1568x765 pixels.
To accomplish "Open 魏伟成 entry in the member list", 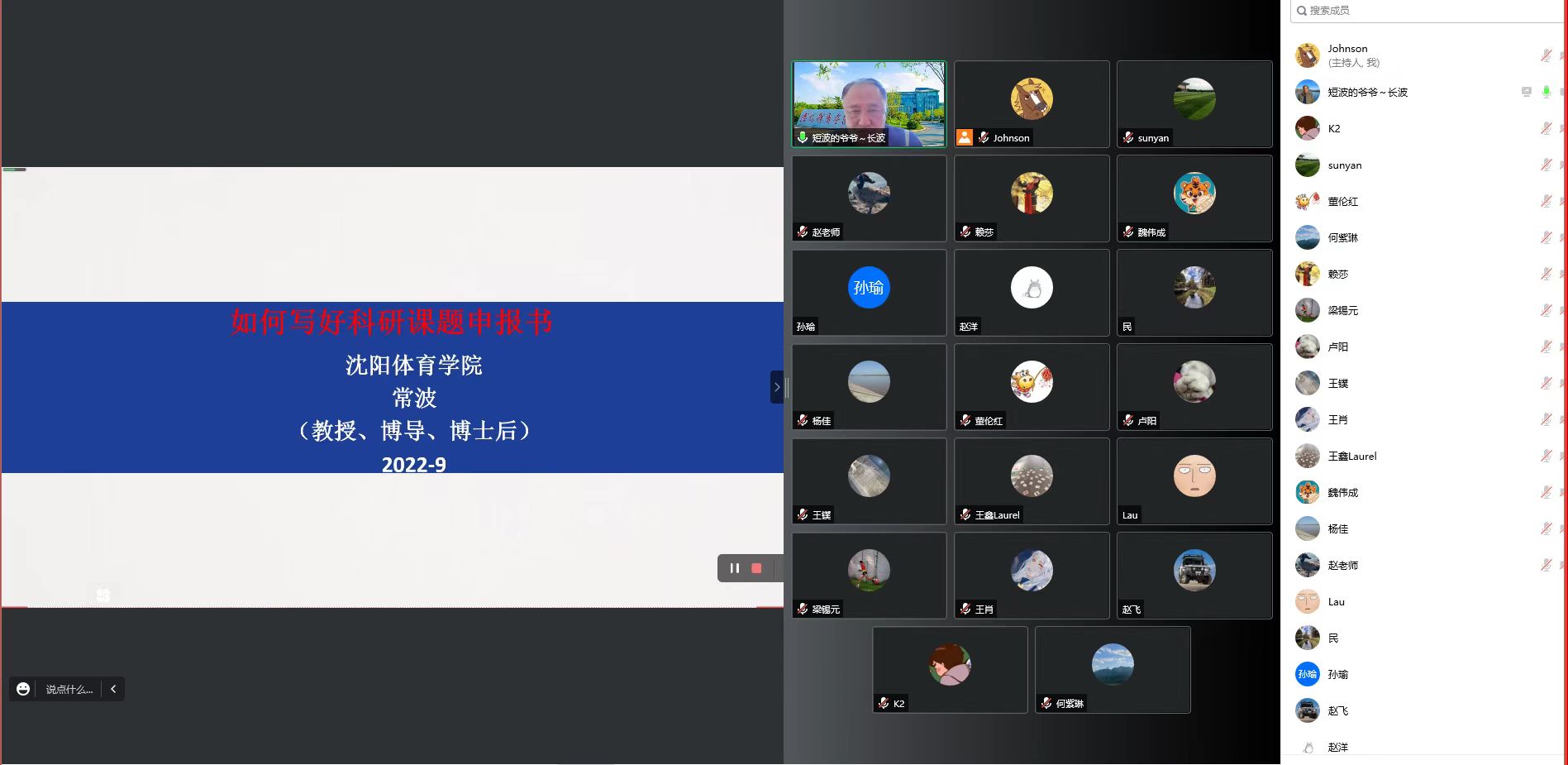I will (x=1342, y=492).
